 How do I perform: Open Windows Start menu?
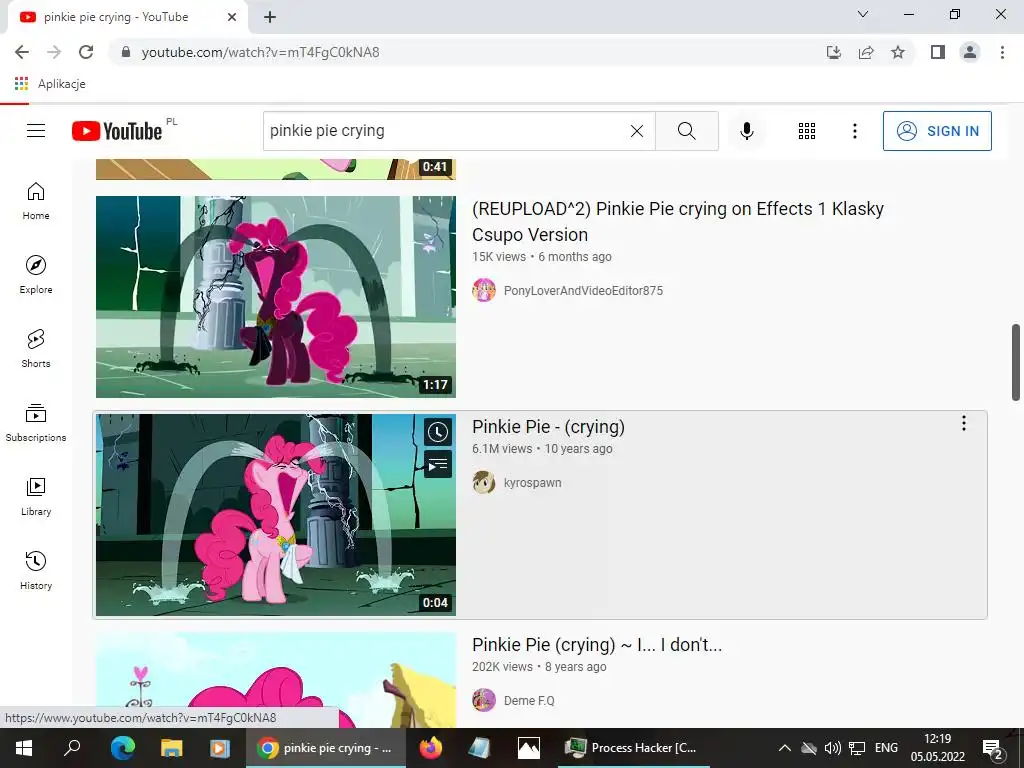pos(24,748)
